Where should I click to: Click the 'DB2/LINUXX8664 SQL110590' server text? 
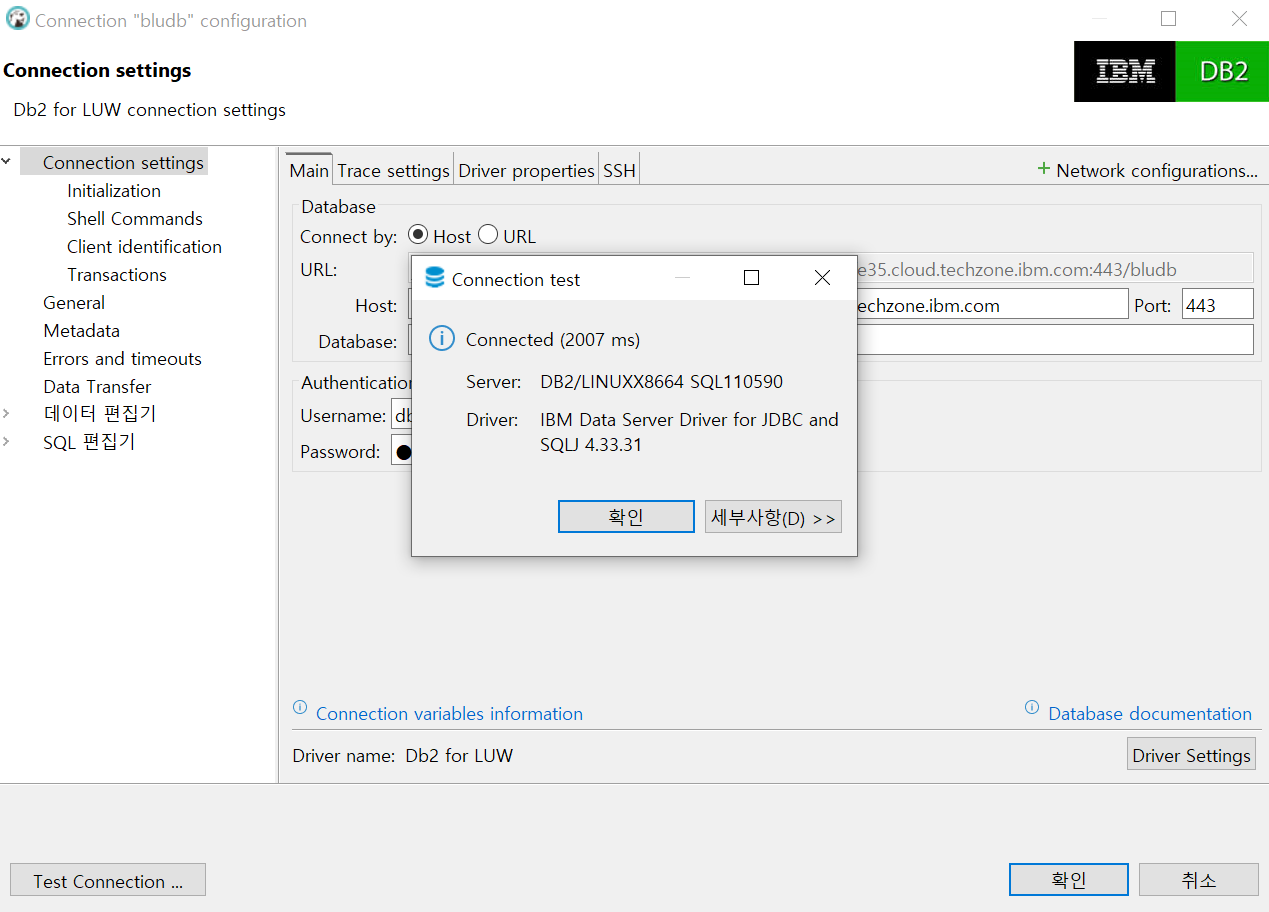661,381
